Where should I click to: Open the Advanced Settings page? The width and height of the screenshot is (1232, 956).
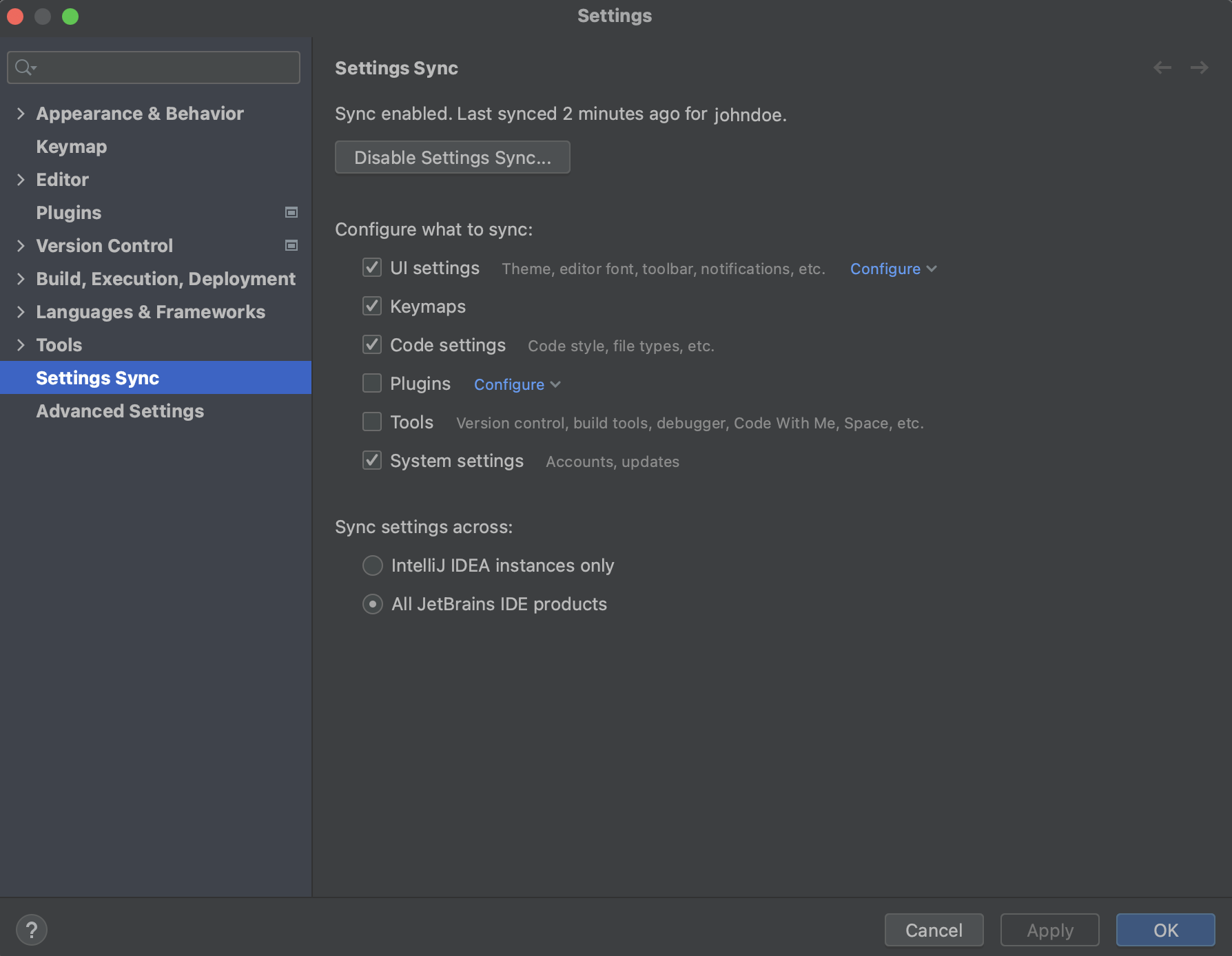coord(120,411)
